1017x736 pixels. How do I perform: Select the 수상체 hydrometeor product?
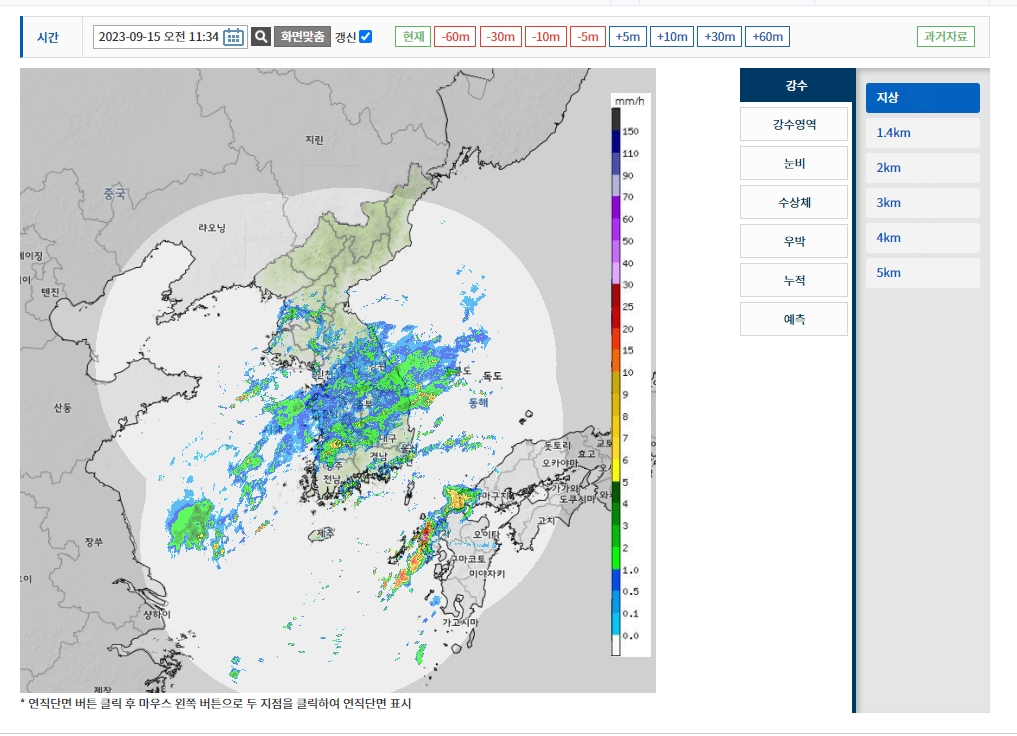coord(793,201)
